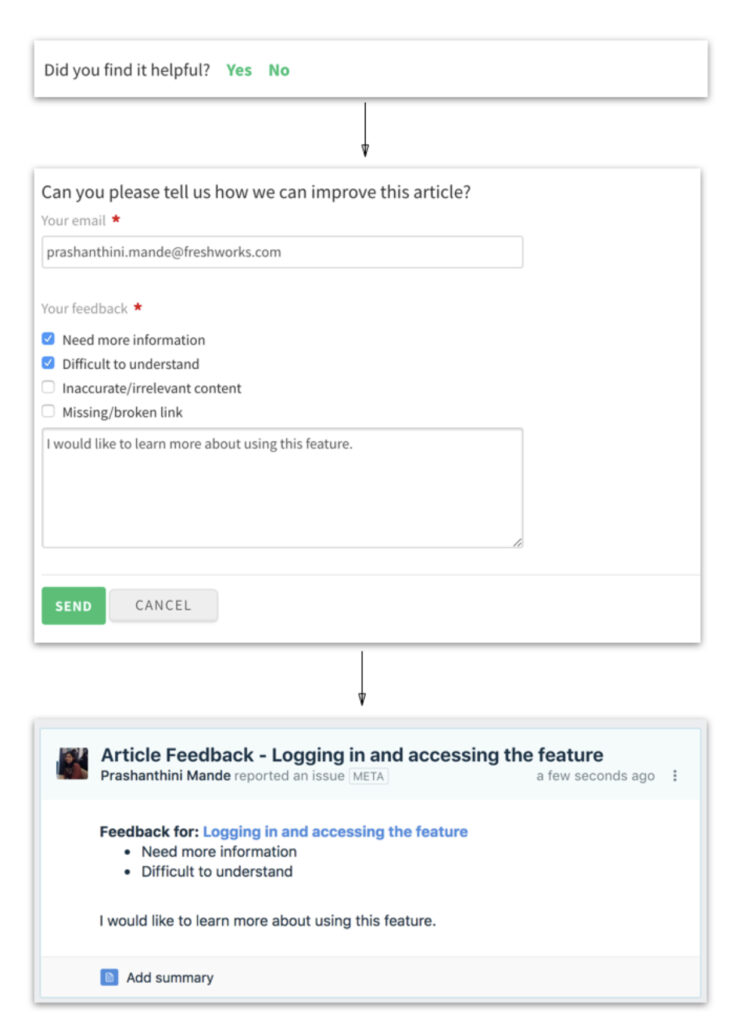Uncheck Need more information checkbox
This screenshot has height=1024, width=742.
coord(48,338)
